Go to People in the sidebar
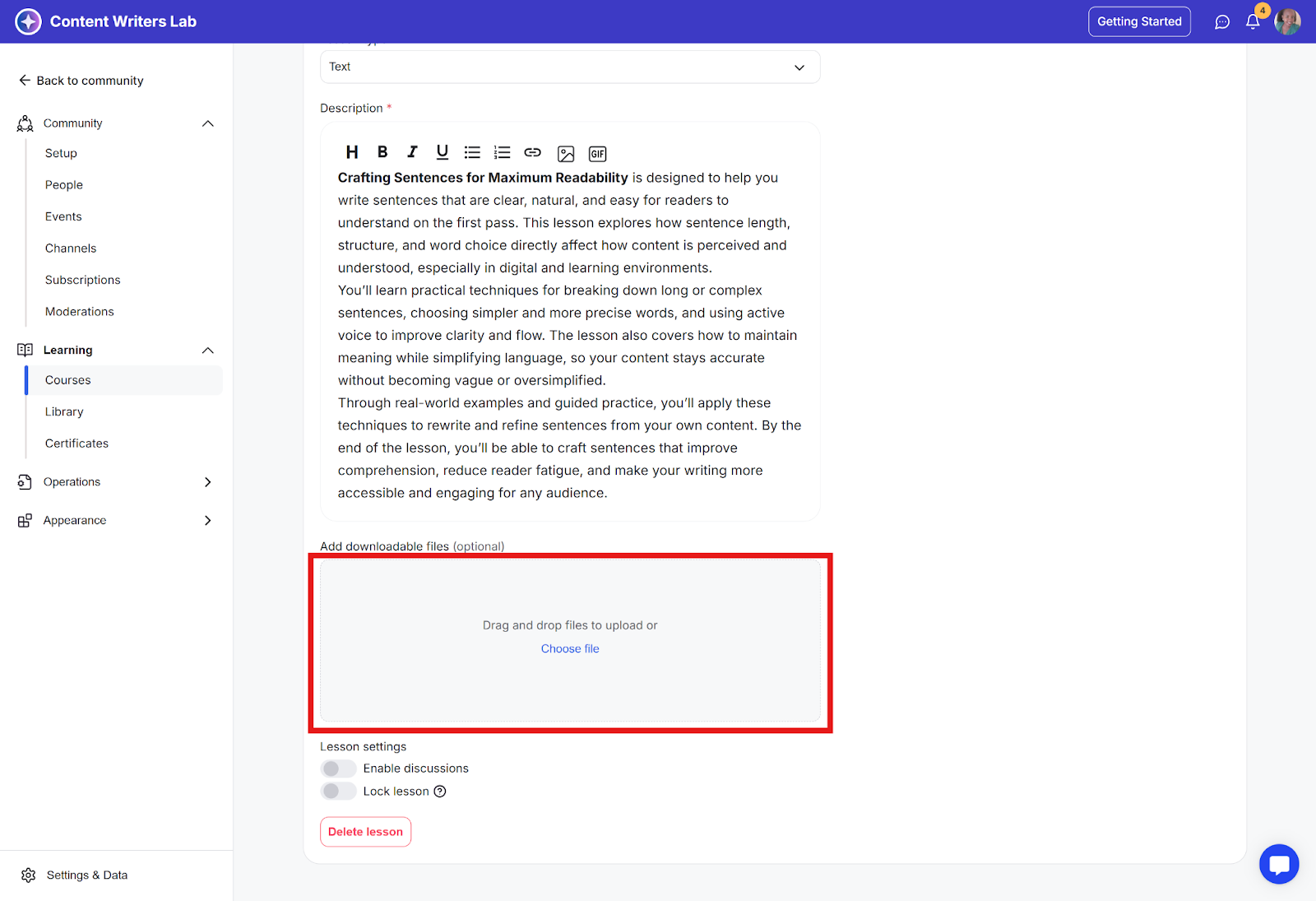This screenshot has height=901, width=1316. pyautogui.click(x=64, y=185)
